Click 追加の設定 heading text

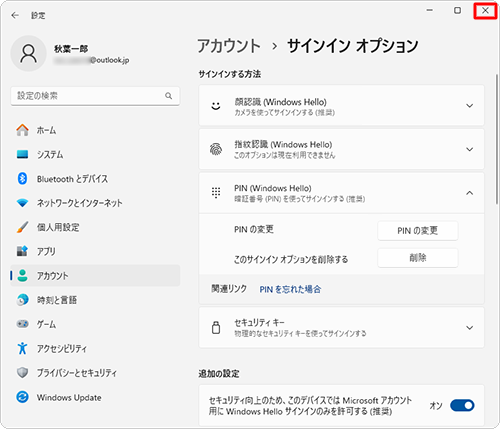click(x=219, y=374)
